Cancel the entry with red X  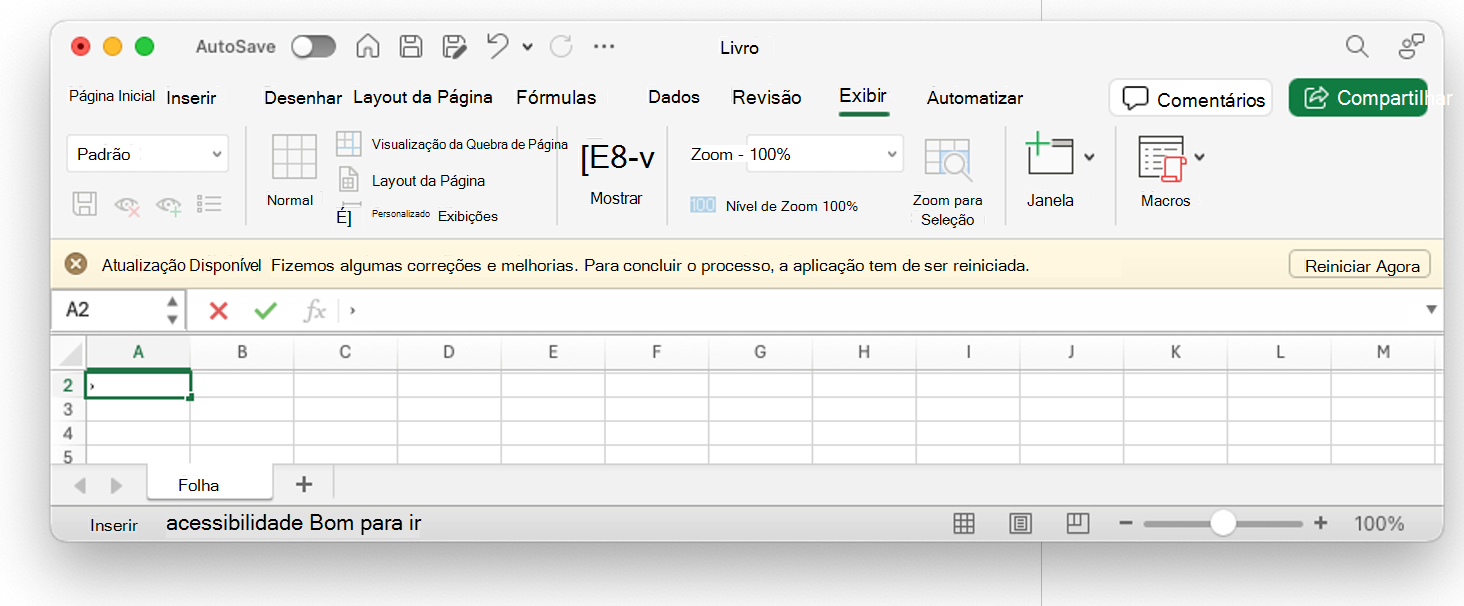coord(218,311)
